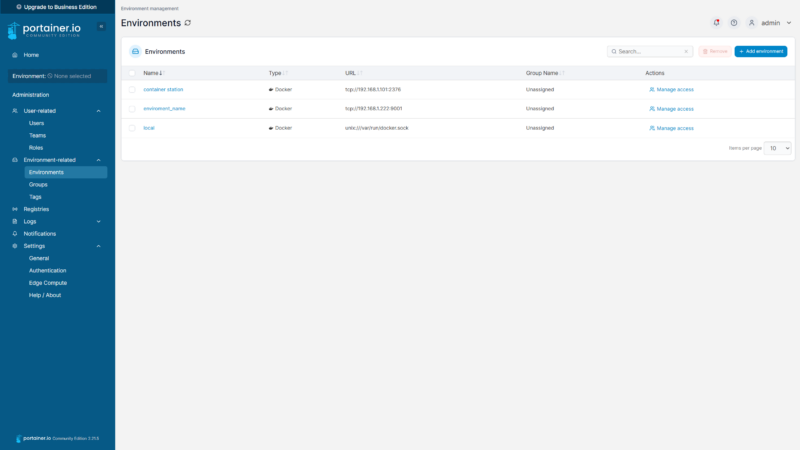This screenshot has width=800, height=450.
Task: Click the Home icon in sidebar
Action: (x=15, y=55)
